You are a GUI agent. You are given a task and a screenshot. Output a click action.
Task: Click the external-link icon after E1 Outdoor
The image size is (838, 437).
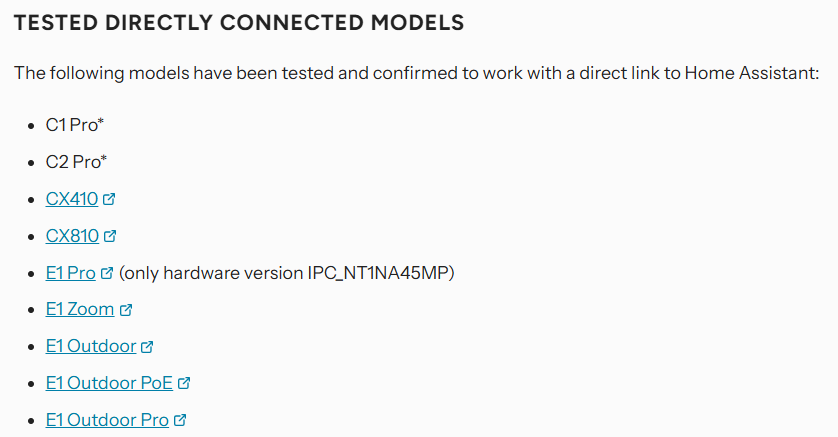pyautogui.click(x=147, y=347)
